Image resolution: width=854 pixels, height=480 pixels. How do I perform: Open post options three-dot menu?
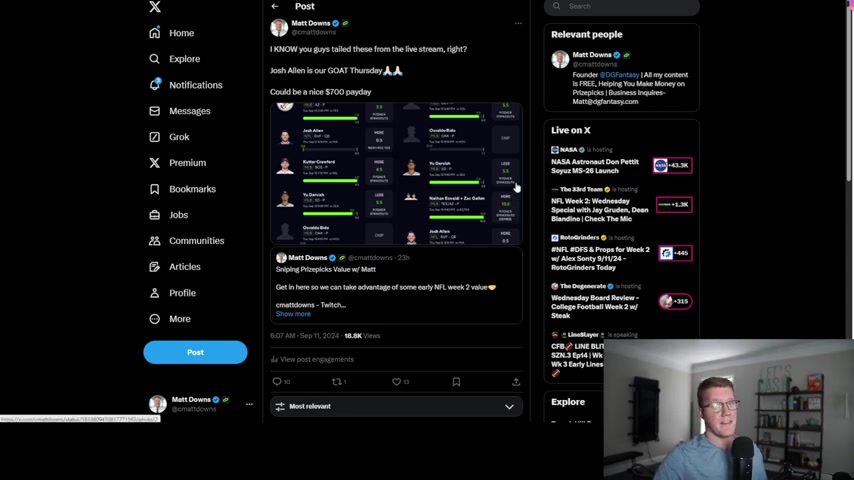tap(518, 23)
